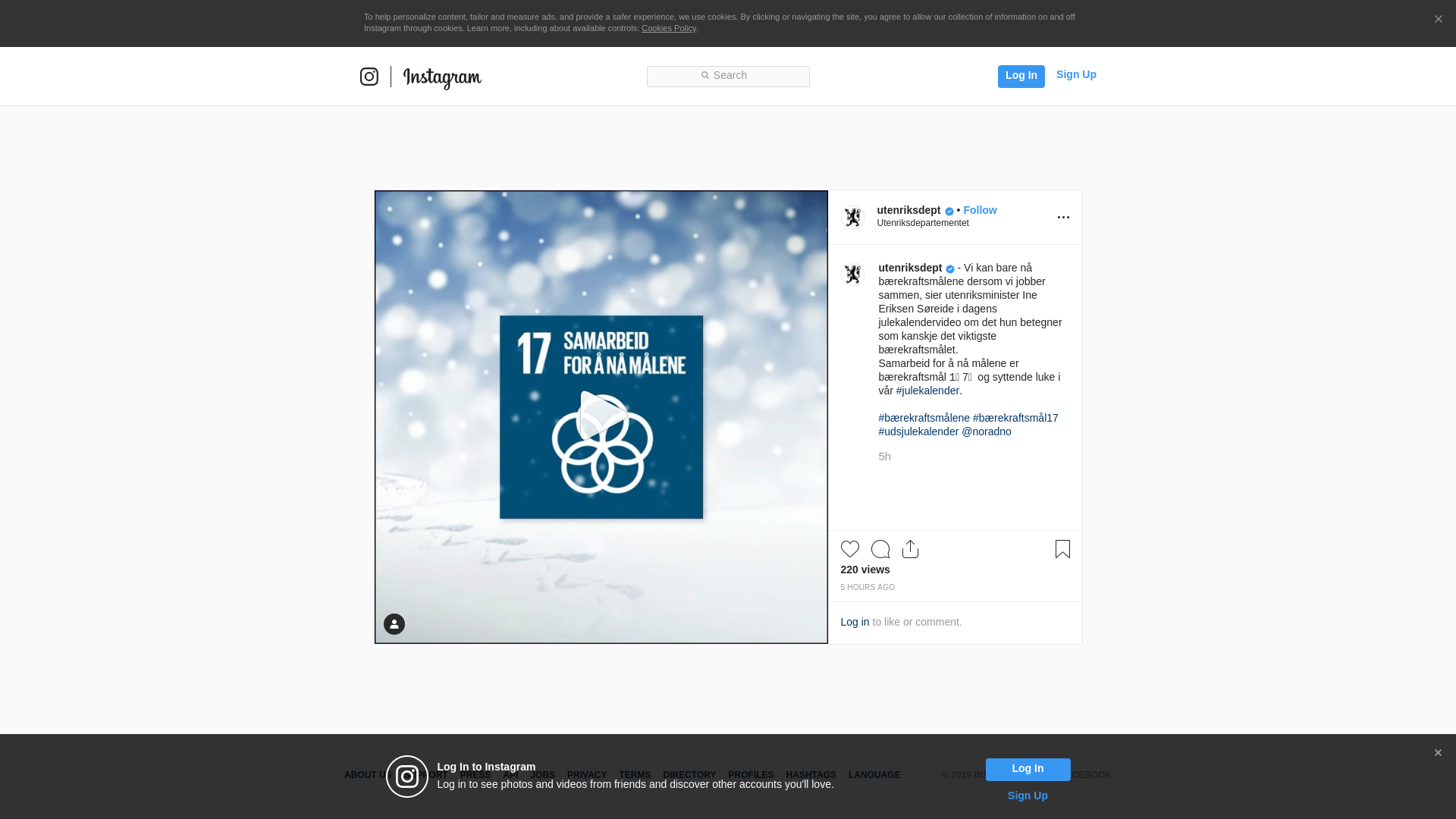Click the Search input field
1456x819 pixels.
pos(728,76)
